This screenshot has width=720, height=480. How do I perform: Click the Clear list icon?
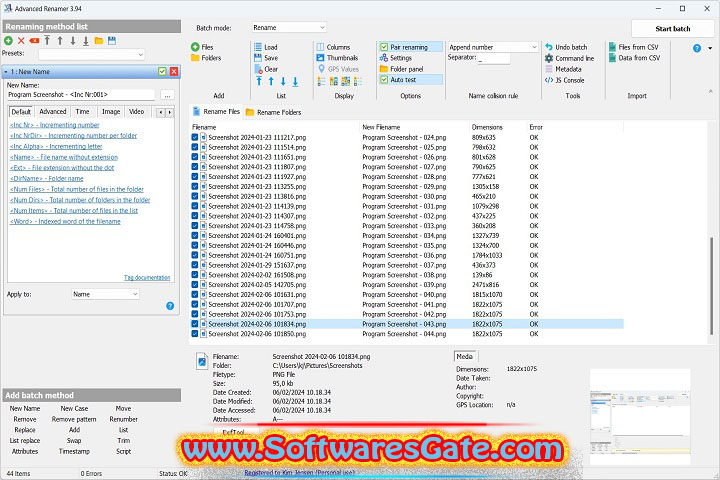pyautogui.click(x=259, y=69)
